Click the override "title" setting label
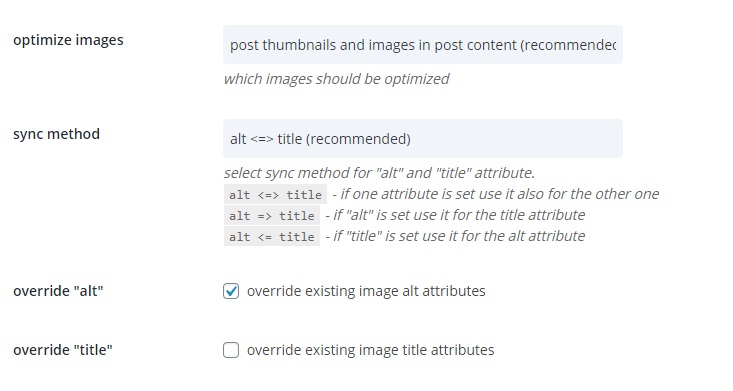This screenshot has width=733, height=391. [x=63, y=350]
